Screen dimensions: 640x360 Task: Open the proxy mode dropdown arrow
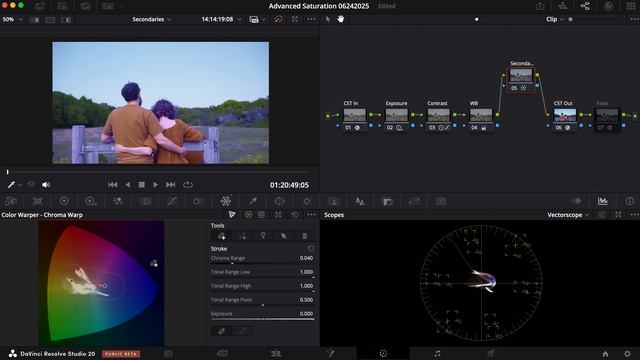[264, 20]
